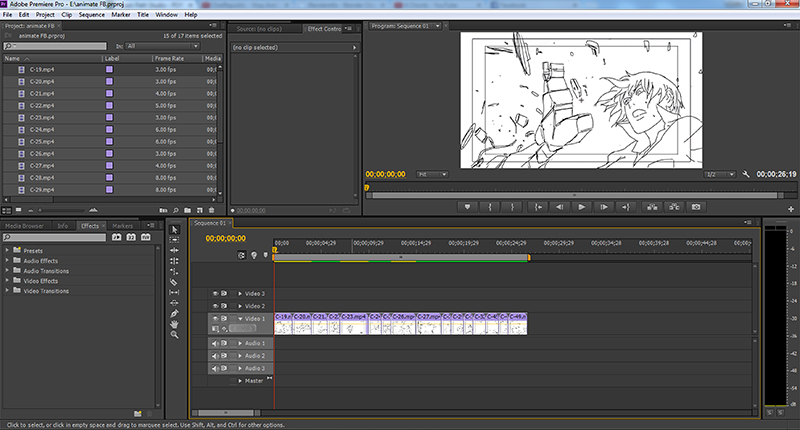
Task: Mute Audio 2 track output
Action: click(215, 356)
